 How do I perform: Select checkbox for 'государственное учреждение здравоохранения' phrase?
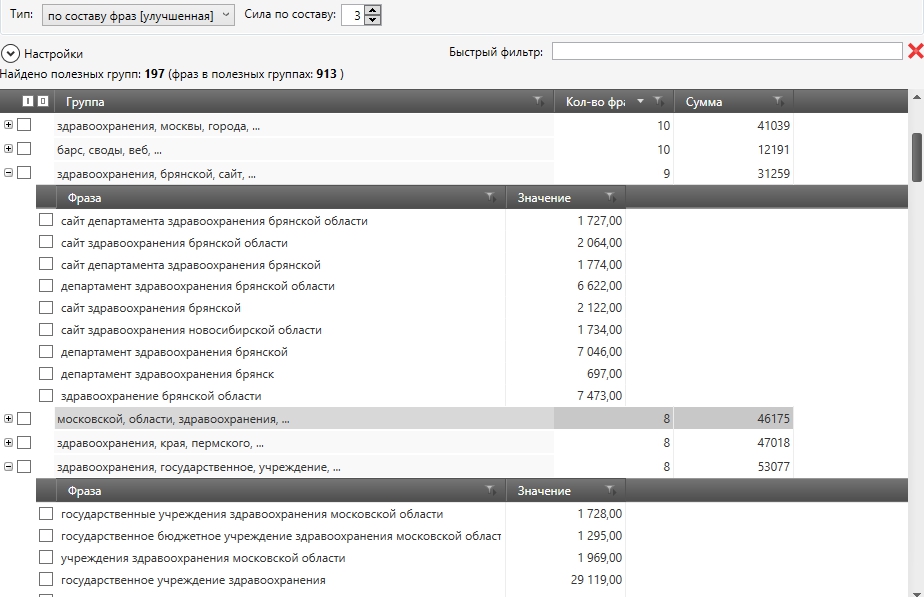click(x=45, y=580)
